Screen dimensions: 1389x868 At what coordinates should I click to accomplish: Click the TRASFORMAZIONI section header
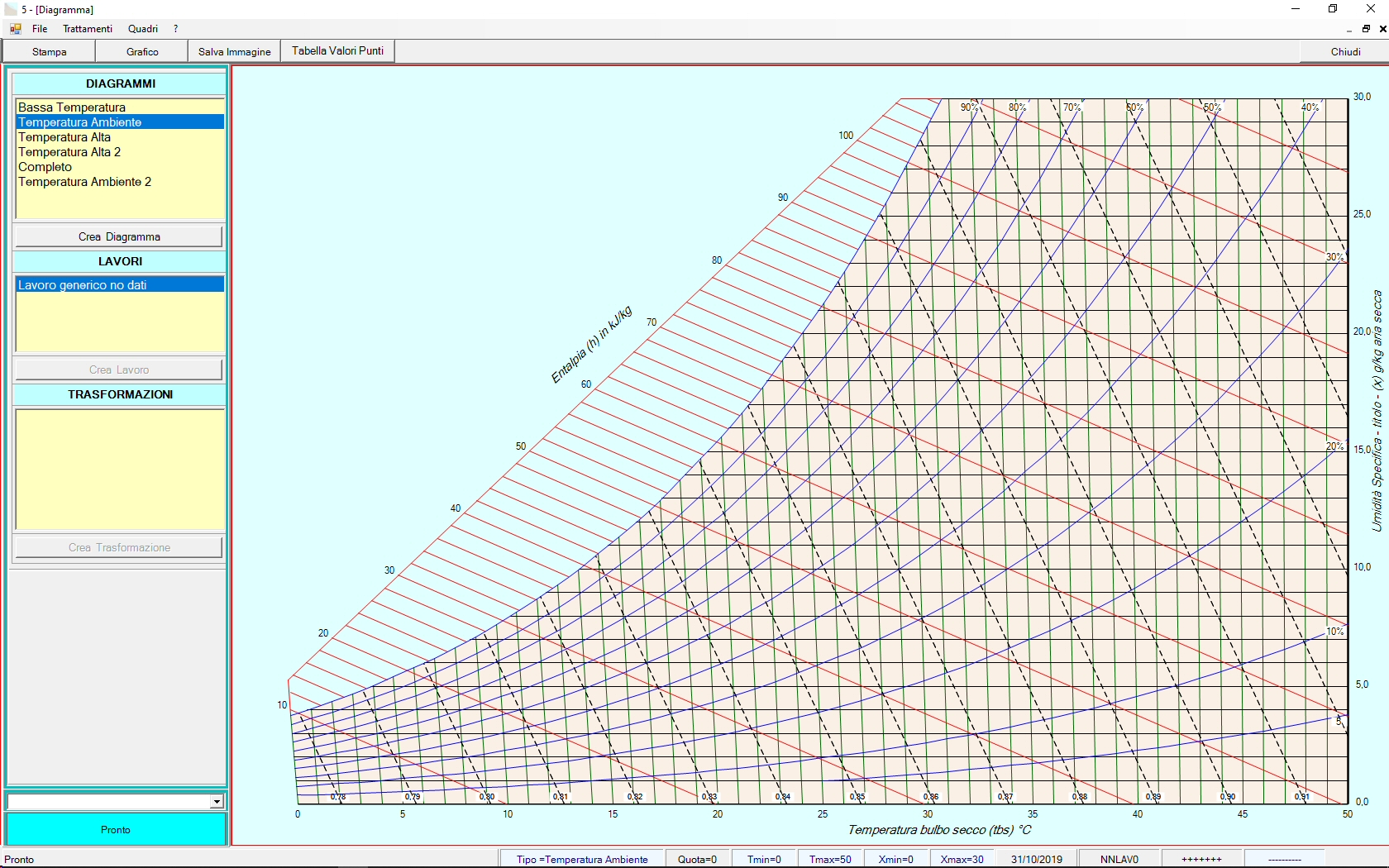point(120,394)
